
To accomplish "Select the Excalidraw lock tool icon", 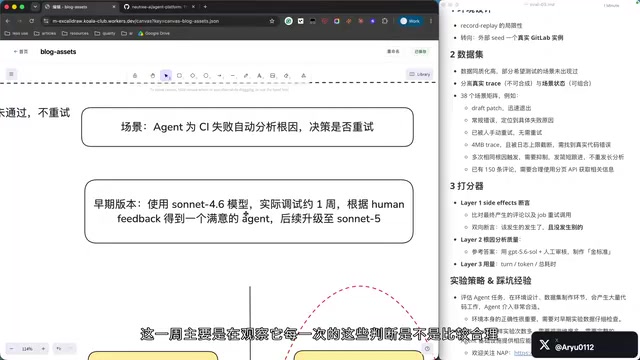I will tap(135, 76).
